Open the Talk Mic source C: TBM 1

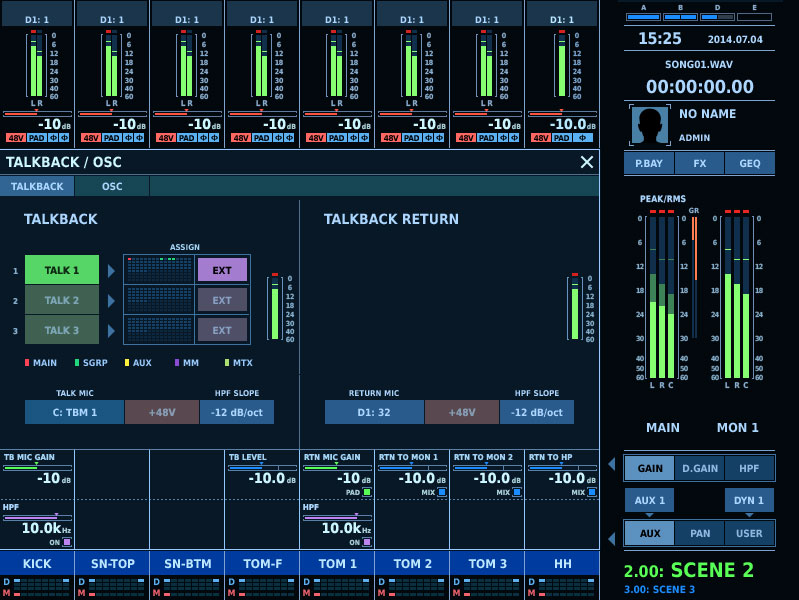(75, 412)
